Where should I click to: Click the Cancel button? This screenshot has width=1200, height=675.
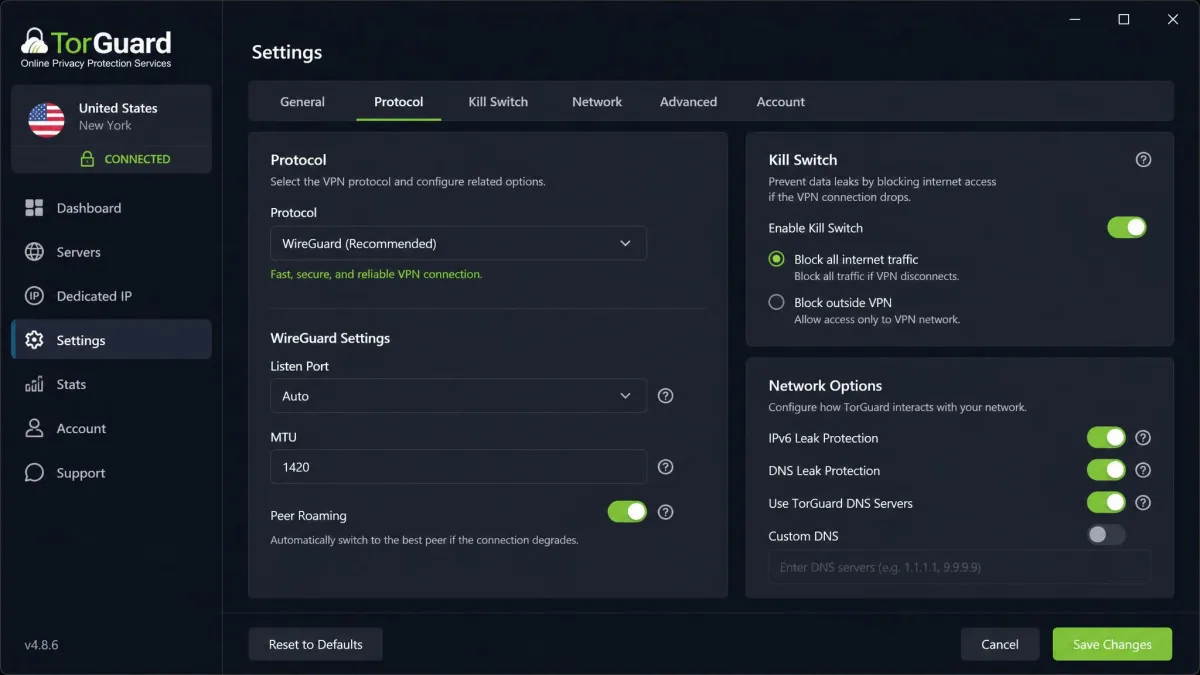click(x=1000, y=644)
